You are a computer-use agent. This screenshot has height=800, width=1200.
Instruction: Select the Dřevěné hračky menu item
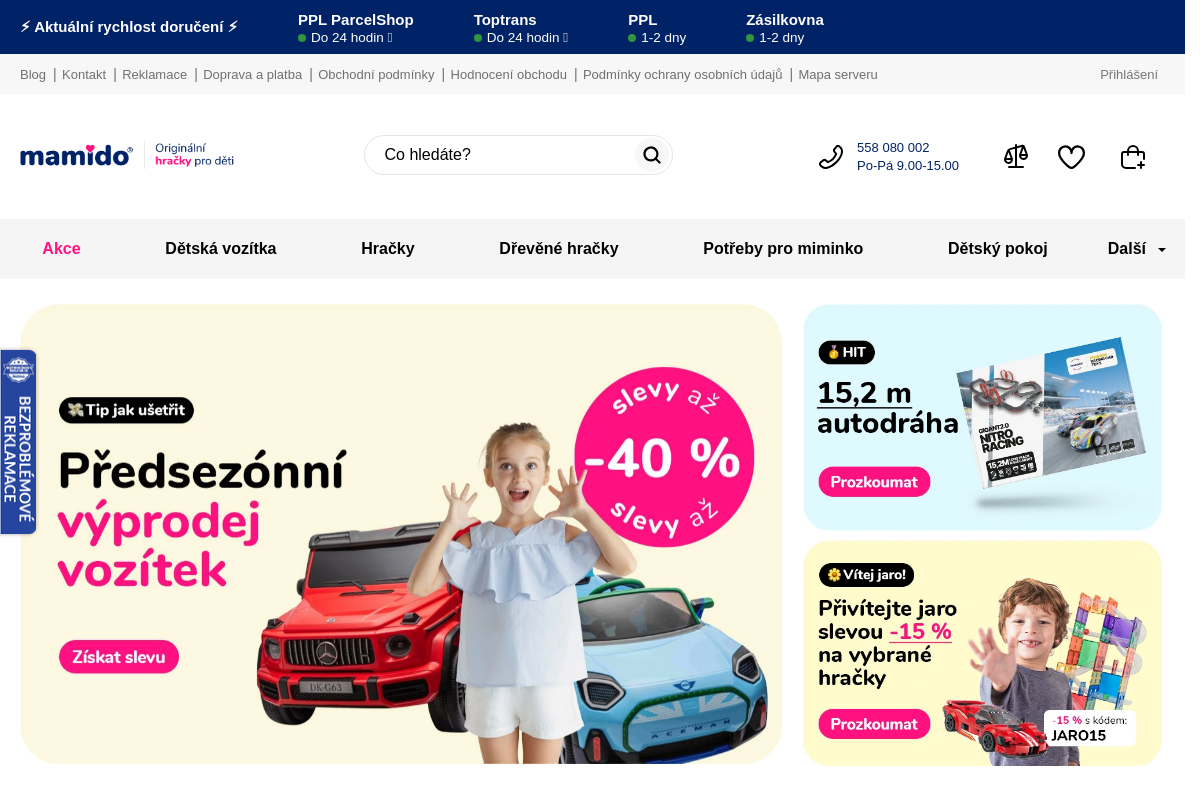pyautogui.click(x=559, y=249)
